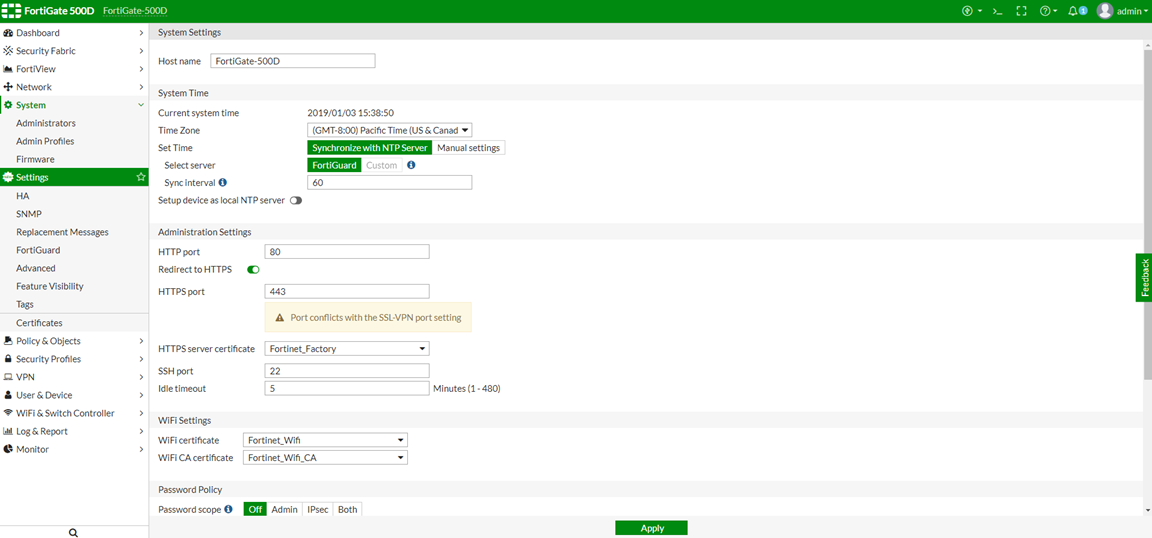Open Feature Visibility in the sidebar
This screenshot has width=1152, height=538.
tap(50, 286)
